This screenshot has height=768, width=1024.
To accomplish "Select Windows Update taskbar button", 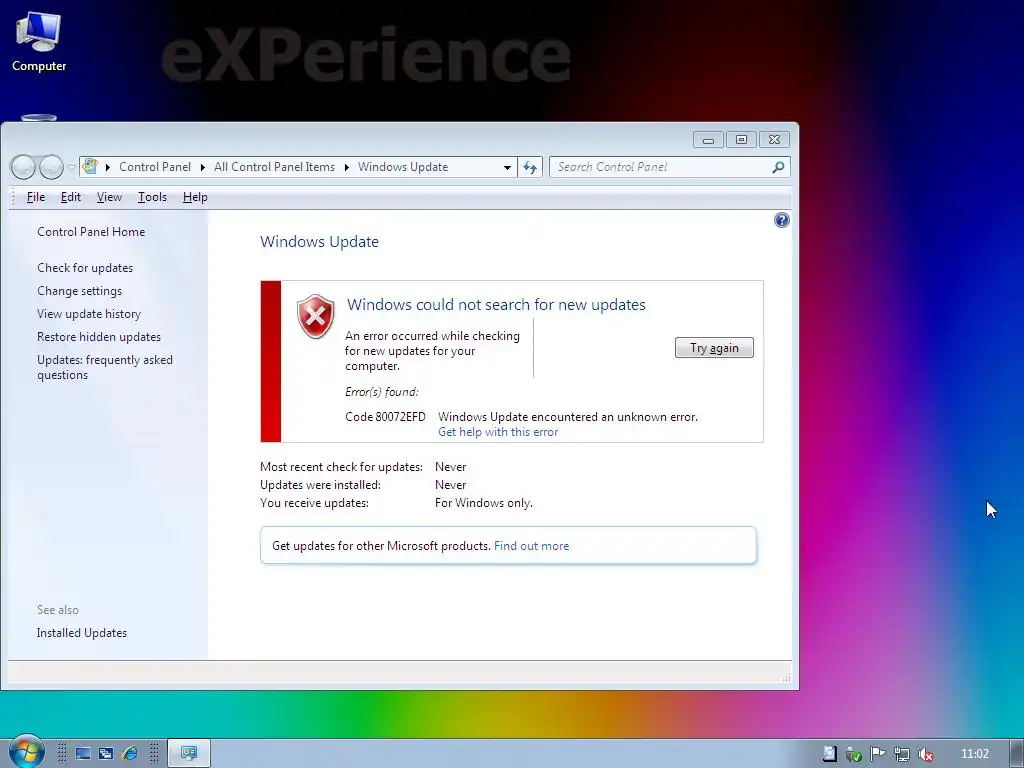I will click(x=189, y=754).
